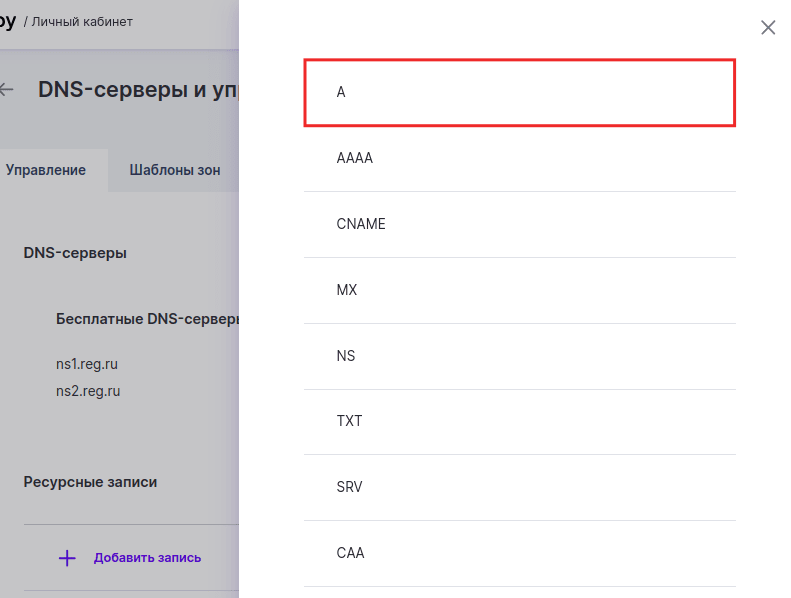Click the Добавить запись link
791x598 pixels.
tap(147, 558)
